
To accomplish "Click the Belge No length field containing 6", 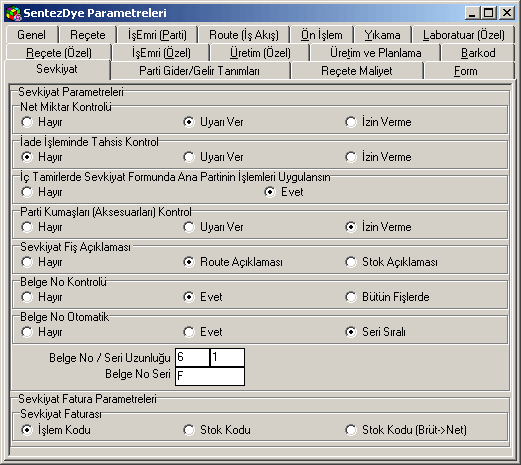I will 192,357.
